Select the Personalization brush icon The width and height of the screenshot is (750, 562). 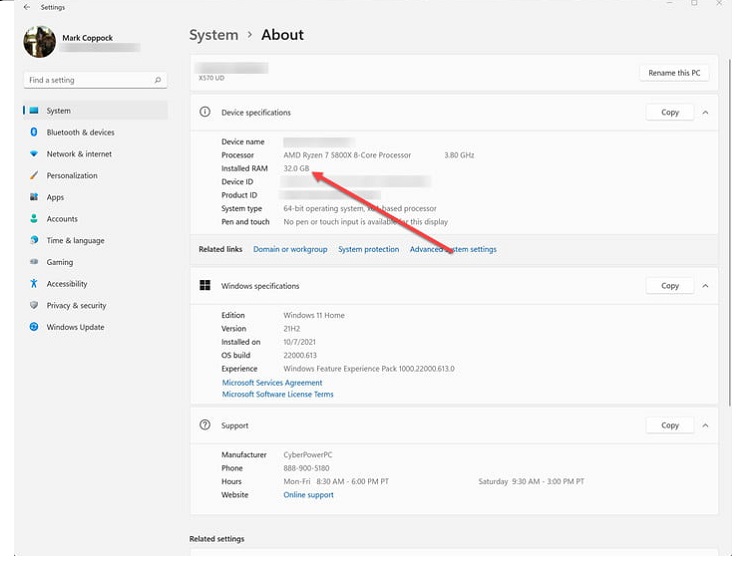(34, 176)
